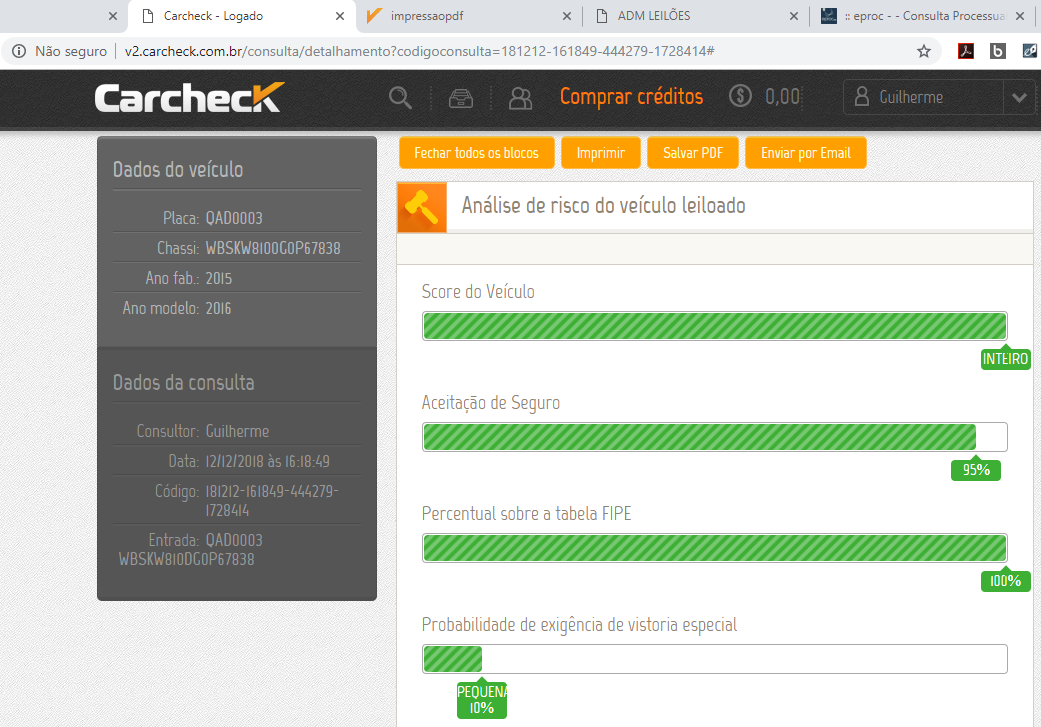Click Fechar todos os blocos button
The width and height of the screenshot is (1041, 727).
coord(477,153)
